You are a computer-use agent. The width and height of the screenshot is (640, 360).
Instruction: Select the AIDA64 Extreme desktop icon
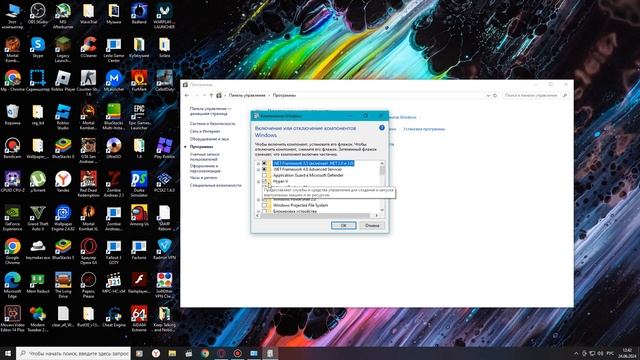pyautogui.click(x=139, y=319)
